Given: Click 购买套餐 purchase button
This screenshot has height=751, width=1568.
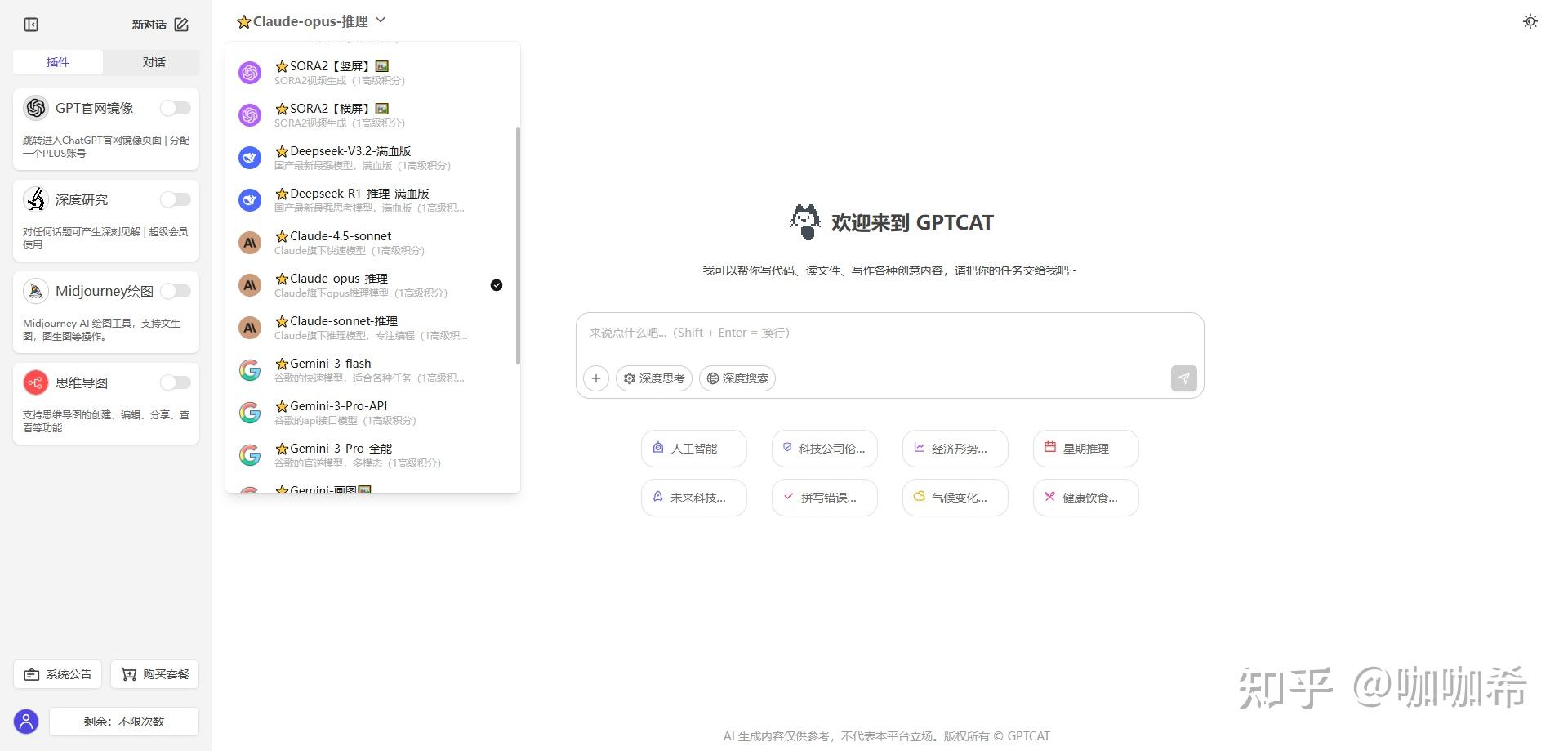Looking at the screenshot, I should point(154,674).
